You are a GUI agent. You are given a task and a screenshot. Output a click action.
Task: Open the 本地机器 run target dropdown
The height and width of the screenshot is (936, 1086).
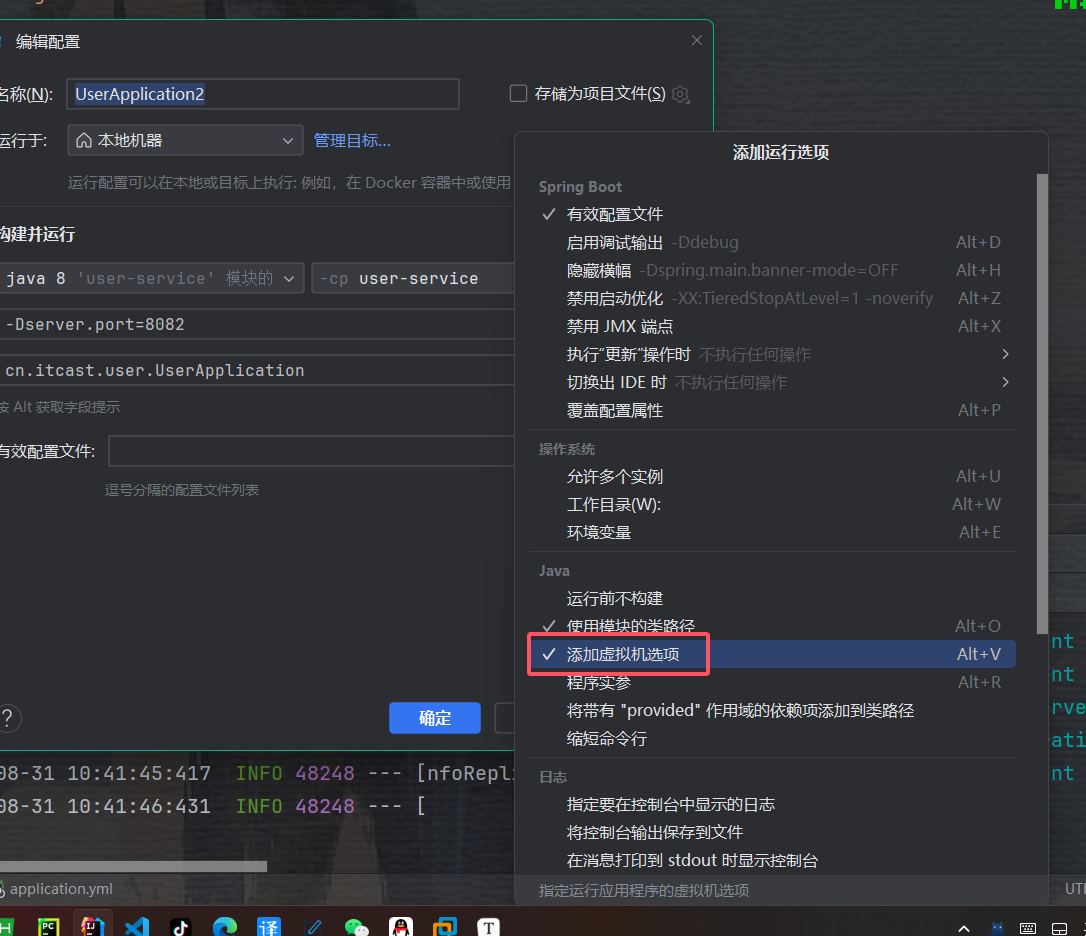point(185,140)
